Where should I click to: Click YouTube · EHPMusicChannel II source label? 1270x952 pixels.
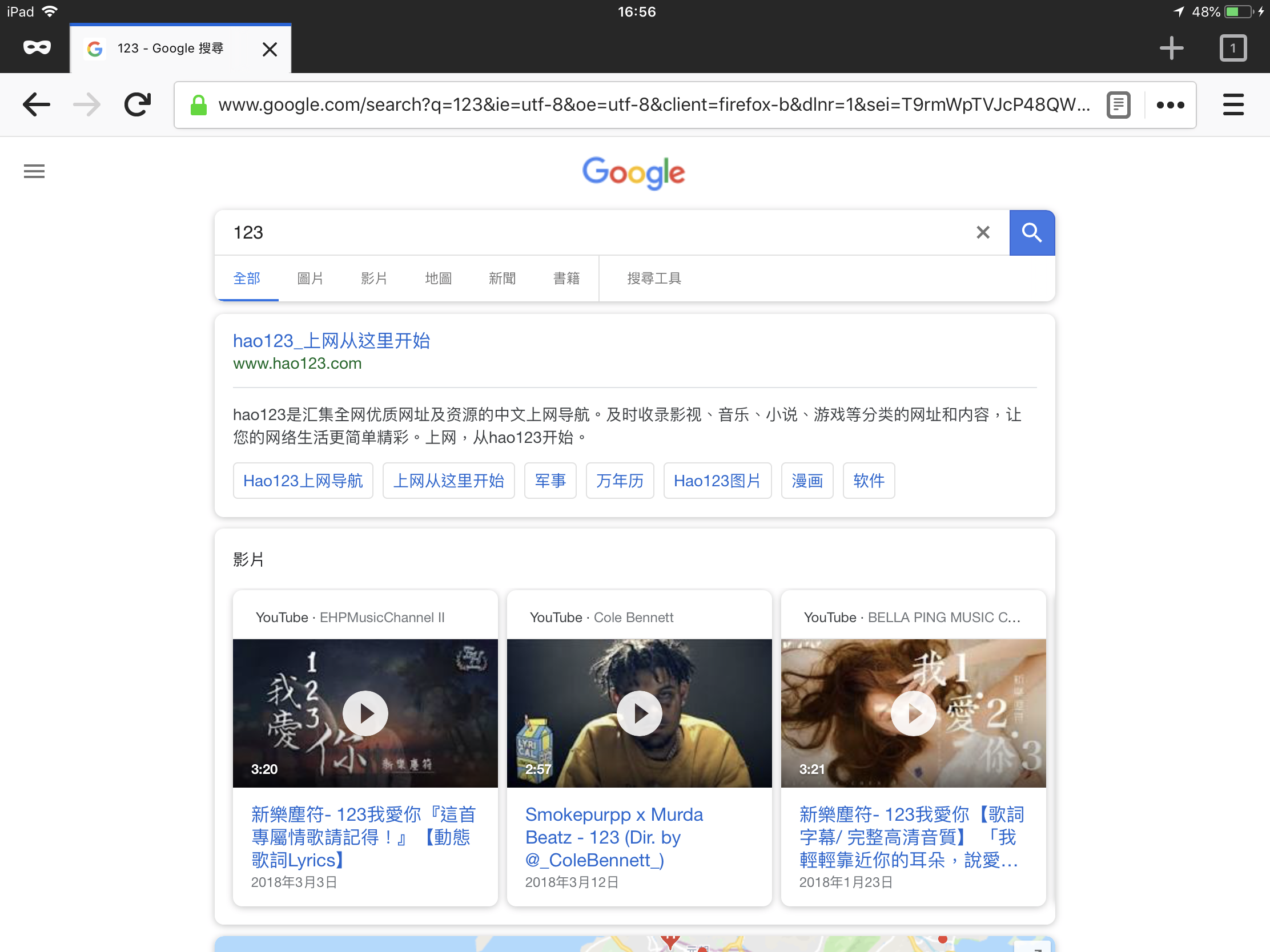coord(349,618)
